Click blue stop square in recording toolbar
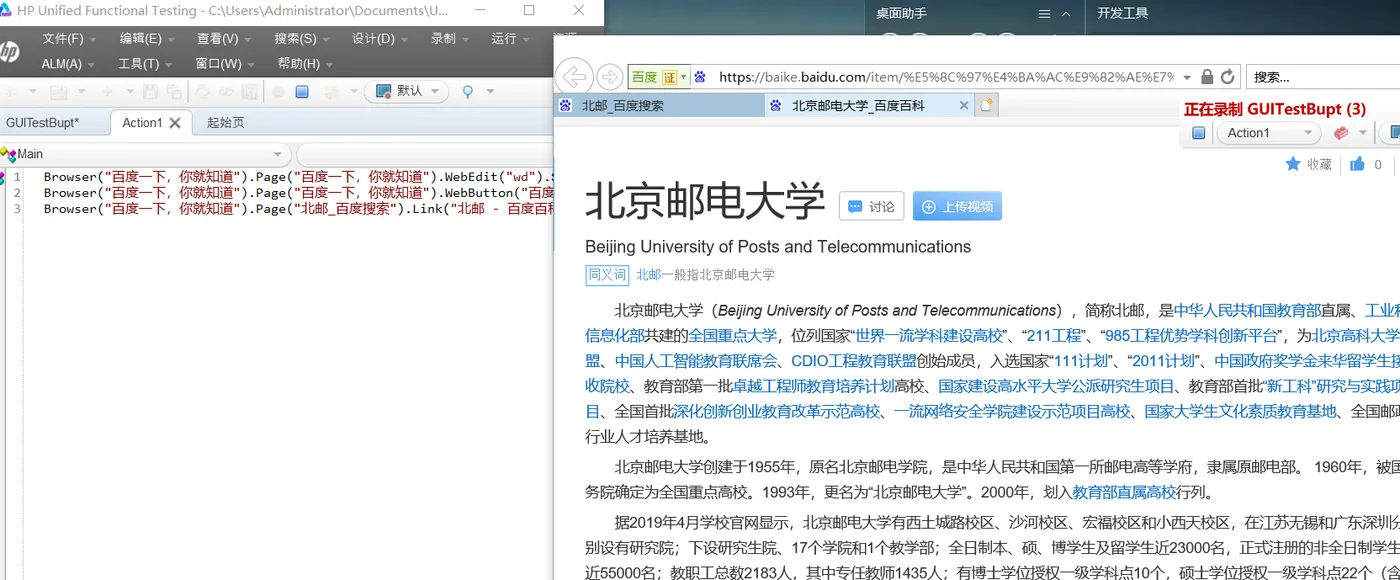Image resolution: width=1400 pixels, height=580 pixels. tap(1198, 133)
